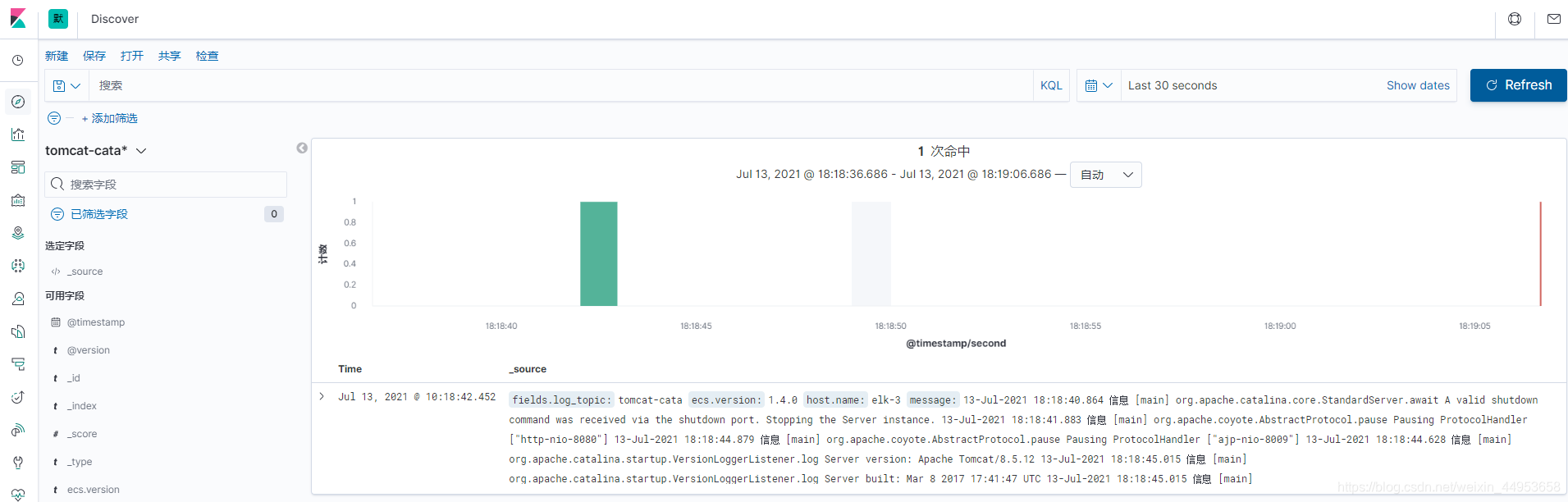This screenshot has height=502, width=1568.
Task: Click the Time column header
Action: click(350, 369)
